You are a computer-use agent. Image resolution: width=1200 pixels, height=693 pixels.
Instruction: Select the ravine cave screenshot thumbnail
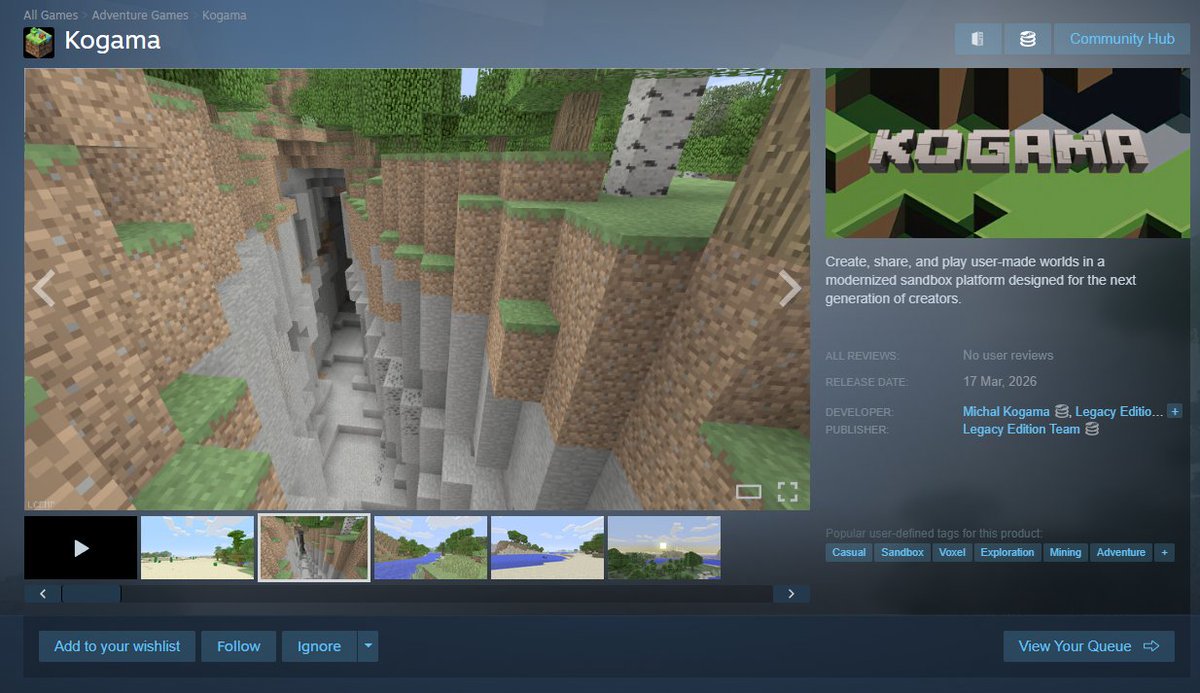314,548
